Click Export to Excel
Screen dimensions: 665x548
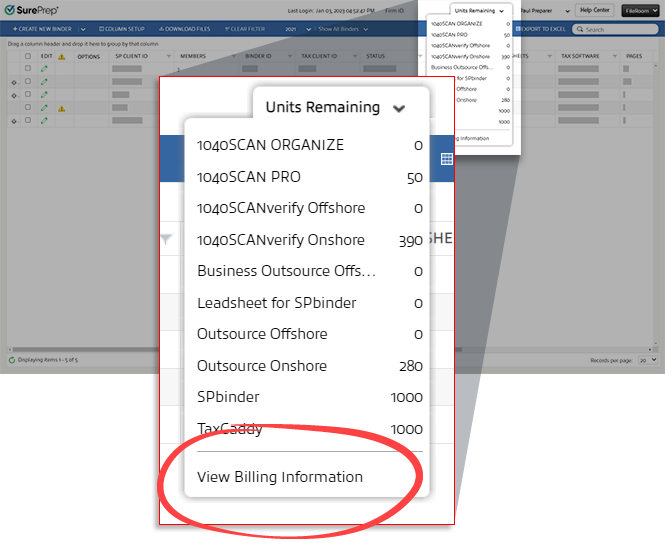(x=541, y=29)
